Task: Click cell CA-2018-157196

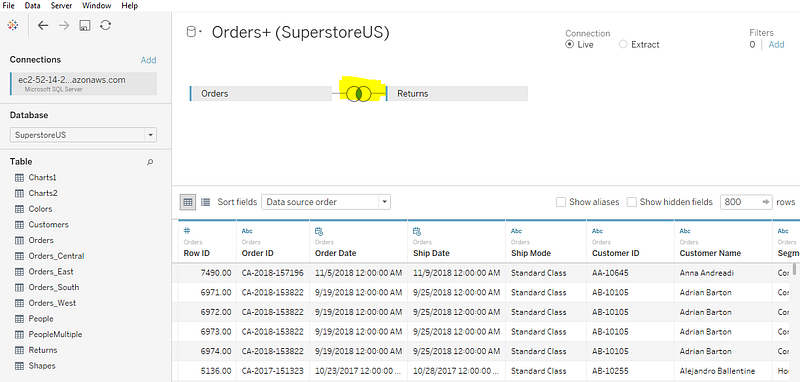Action: 272,273
